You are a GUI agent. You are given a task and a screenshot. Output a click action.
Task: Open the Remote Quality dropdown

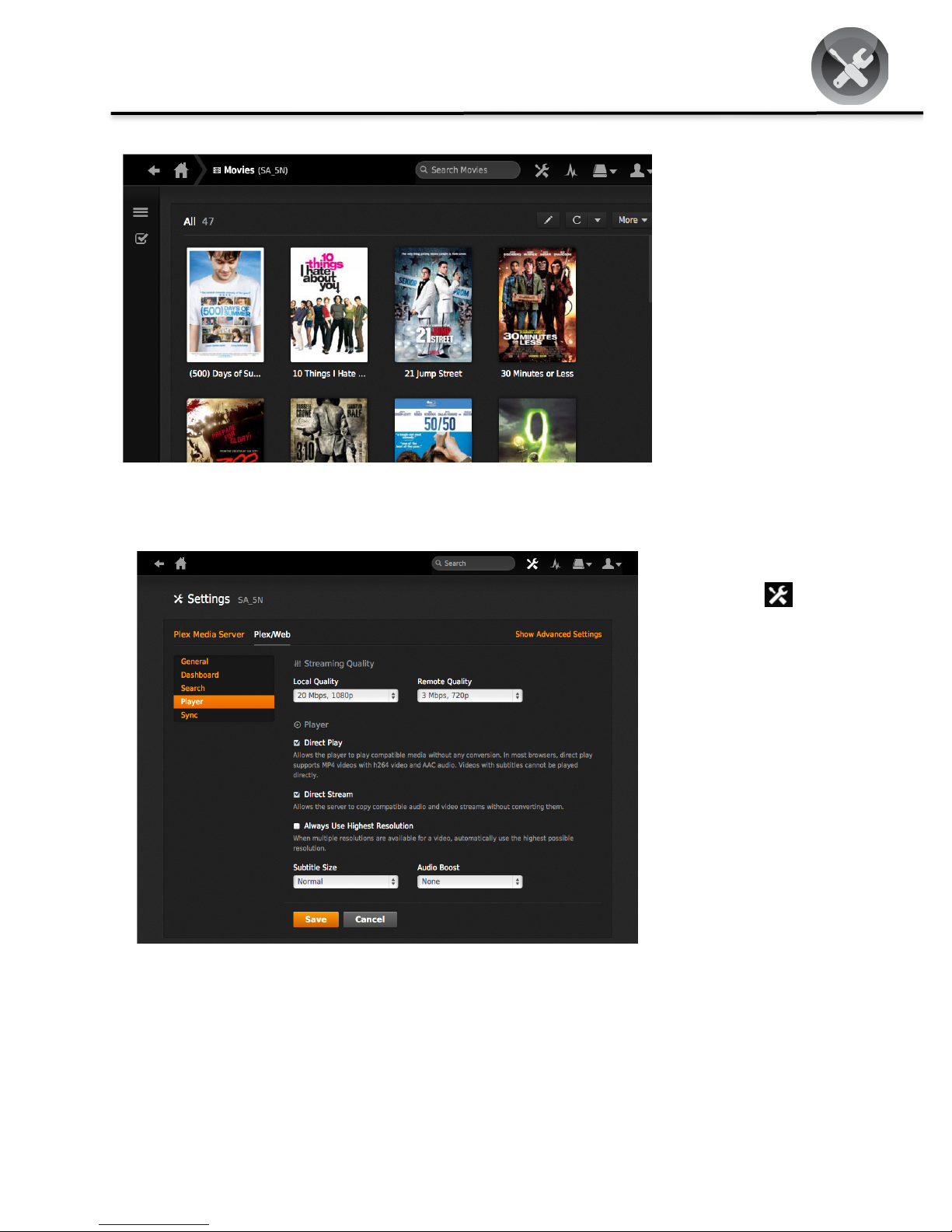point(470,696)
